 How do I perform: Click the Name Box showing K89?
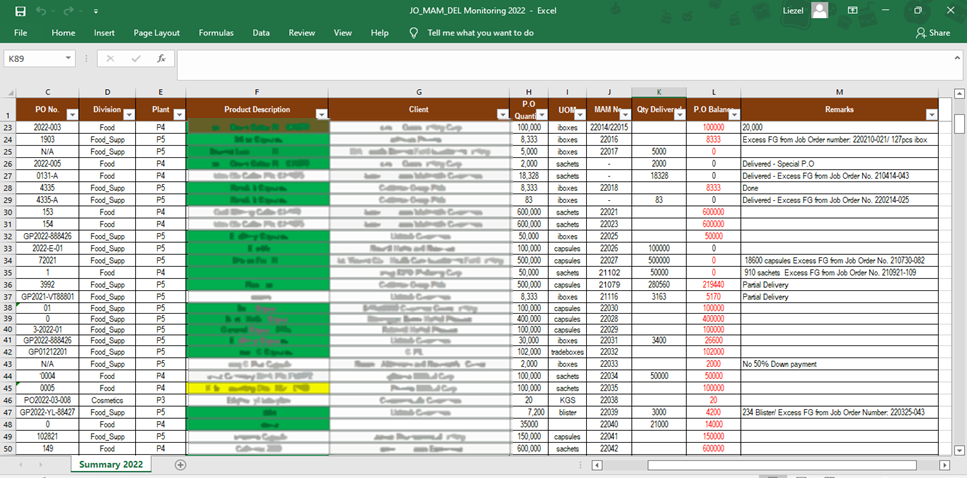click(x=33, y=59)
